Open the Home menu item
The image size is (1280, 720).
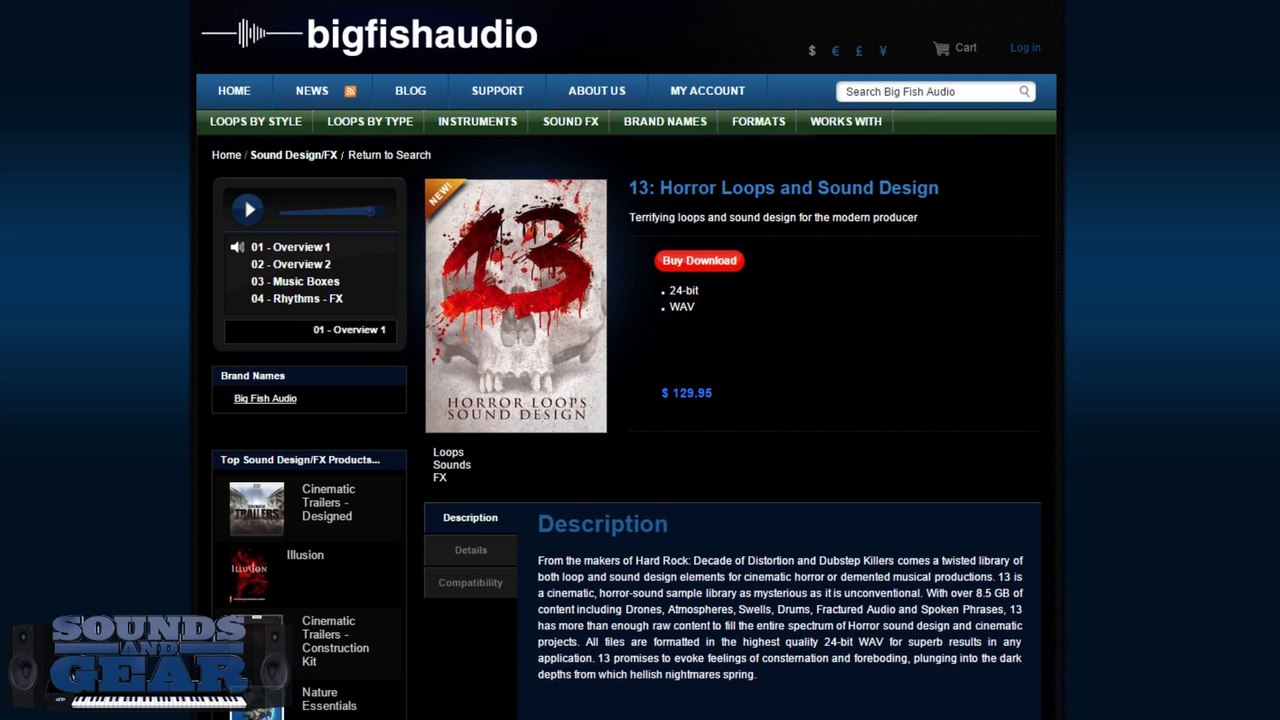tap(234, 91)
